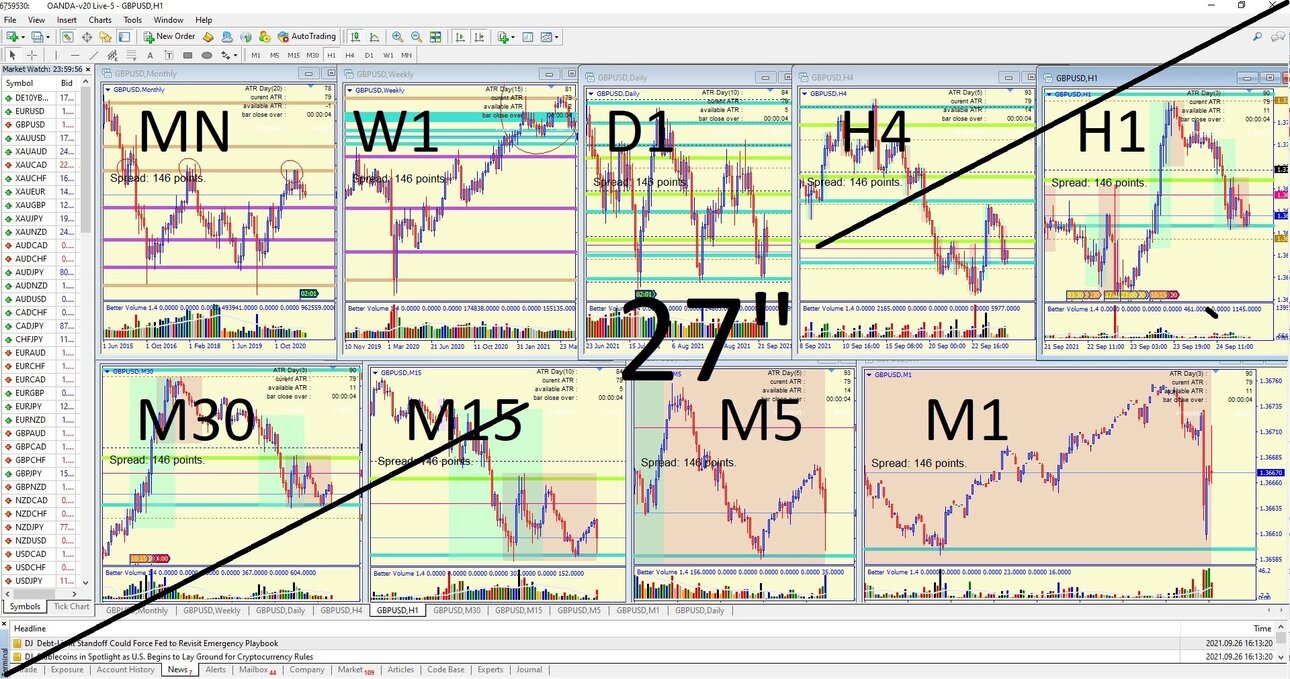This screenshot has height=679, width=1290.
Task: Open the Indicators list icon
Action: click(503, 36)
